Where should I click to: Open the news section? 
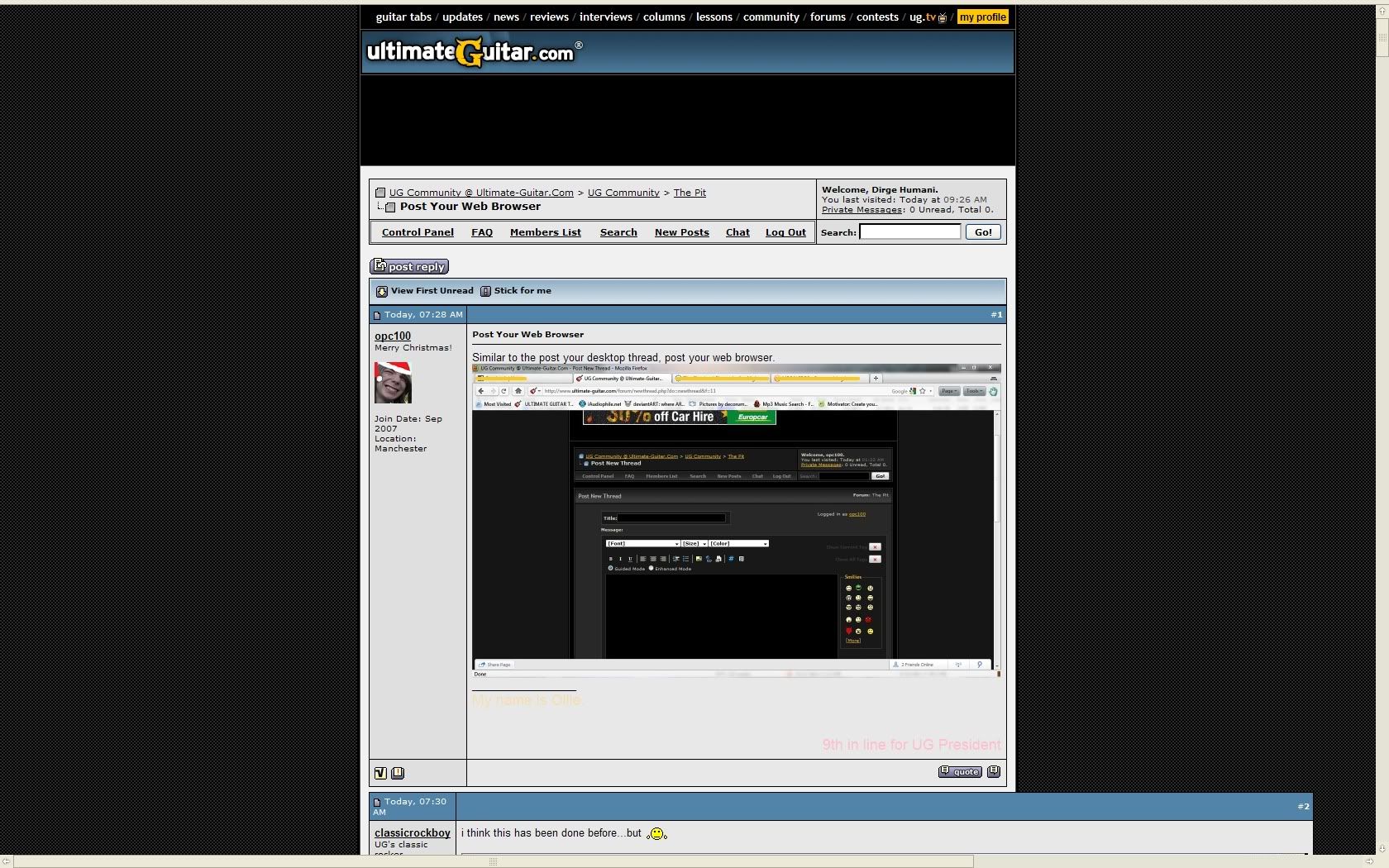(x=506, y=17)
